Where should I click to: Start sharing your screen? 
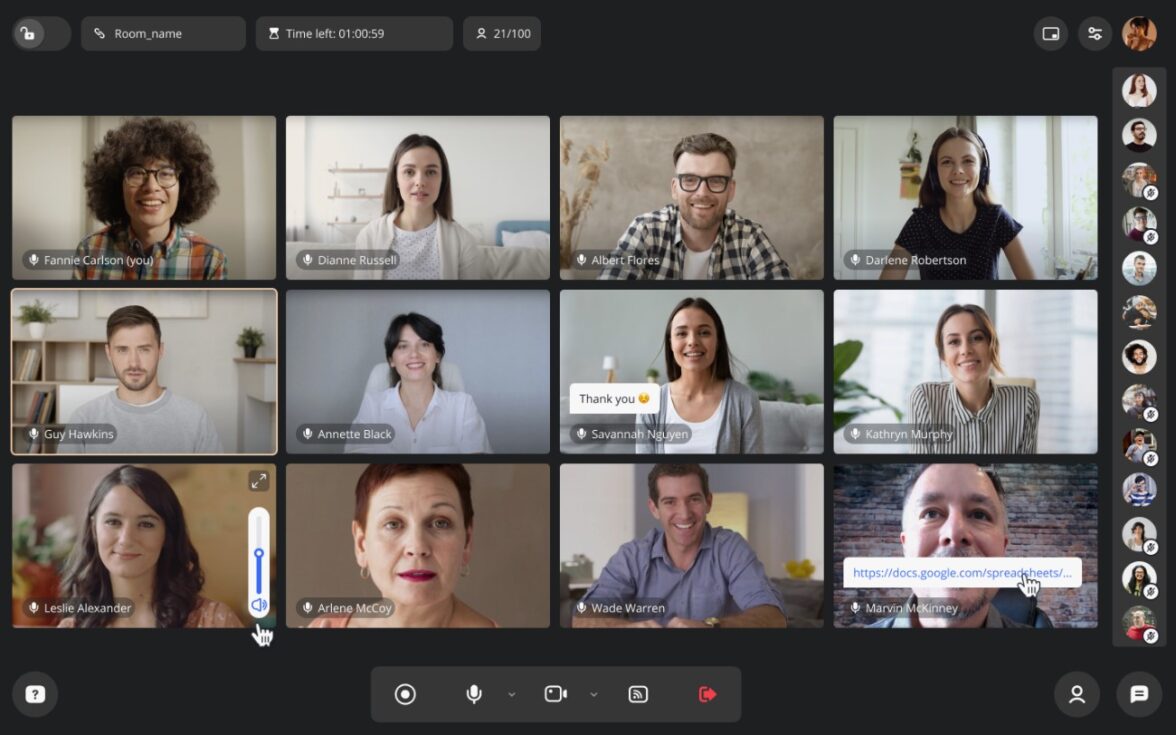pos(638,693)
